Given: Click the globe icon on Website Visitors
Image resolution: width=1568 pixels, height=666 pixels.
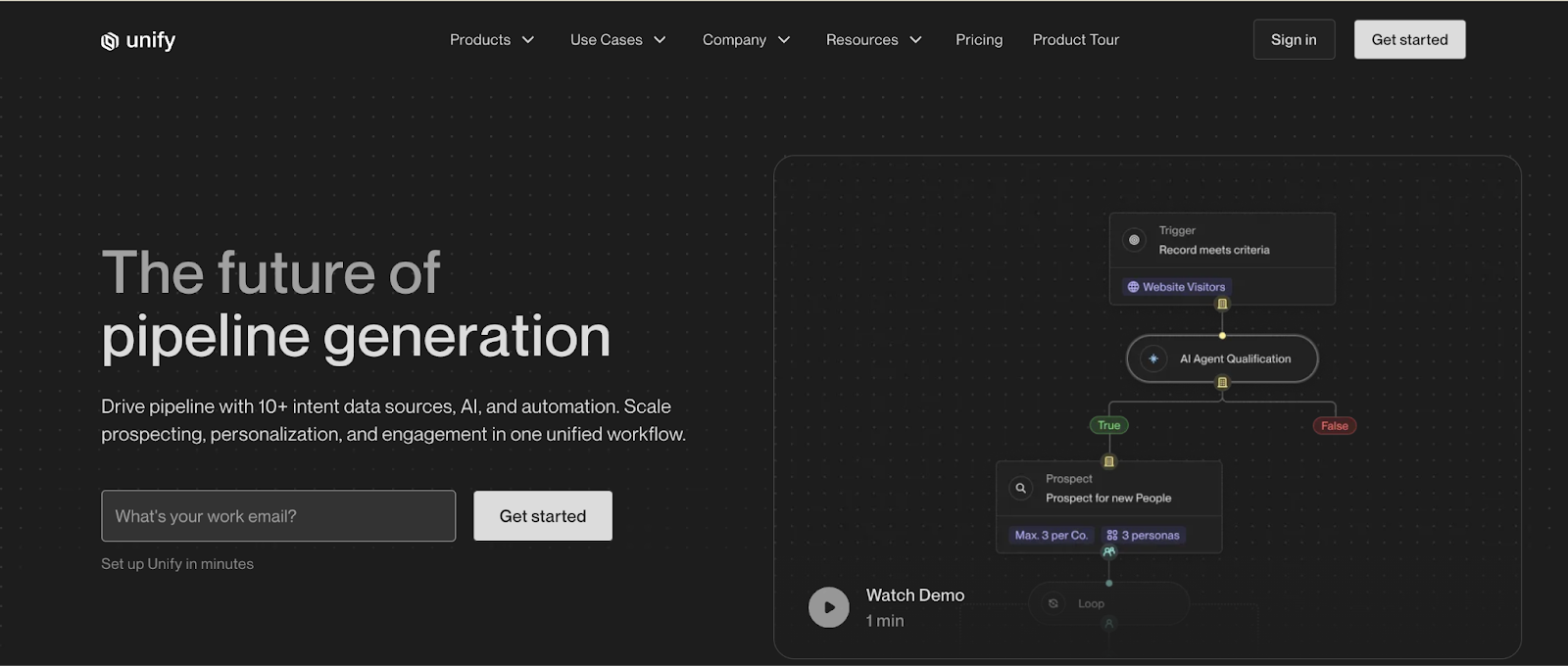Looking at the screenshot, I should 1133,287.
